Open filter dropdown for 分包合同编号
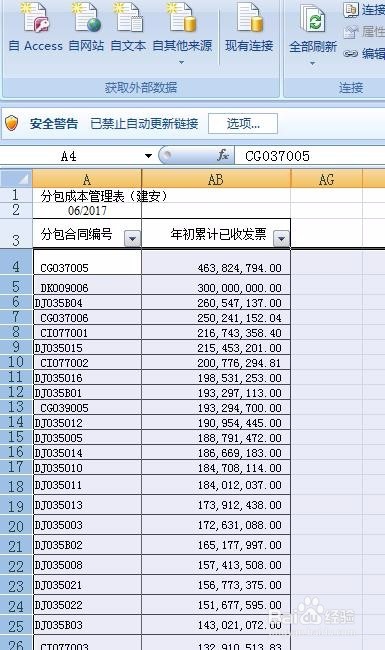385x650 pixels. (133, 239)
